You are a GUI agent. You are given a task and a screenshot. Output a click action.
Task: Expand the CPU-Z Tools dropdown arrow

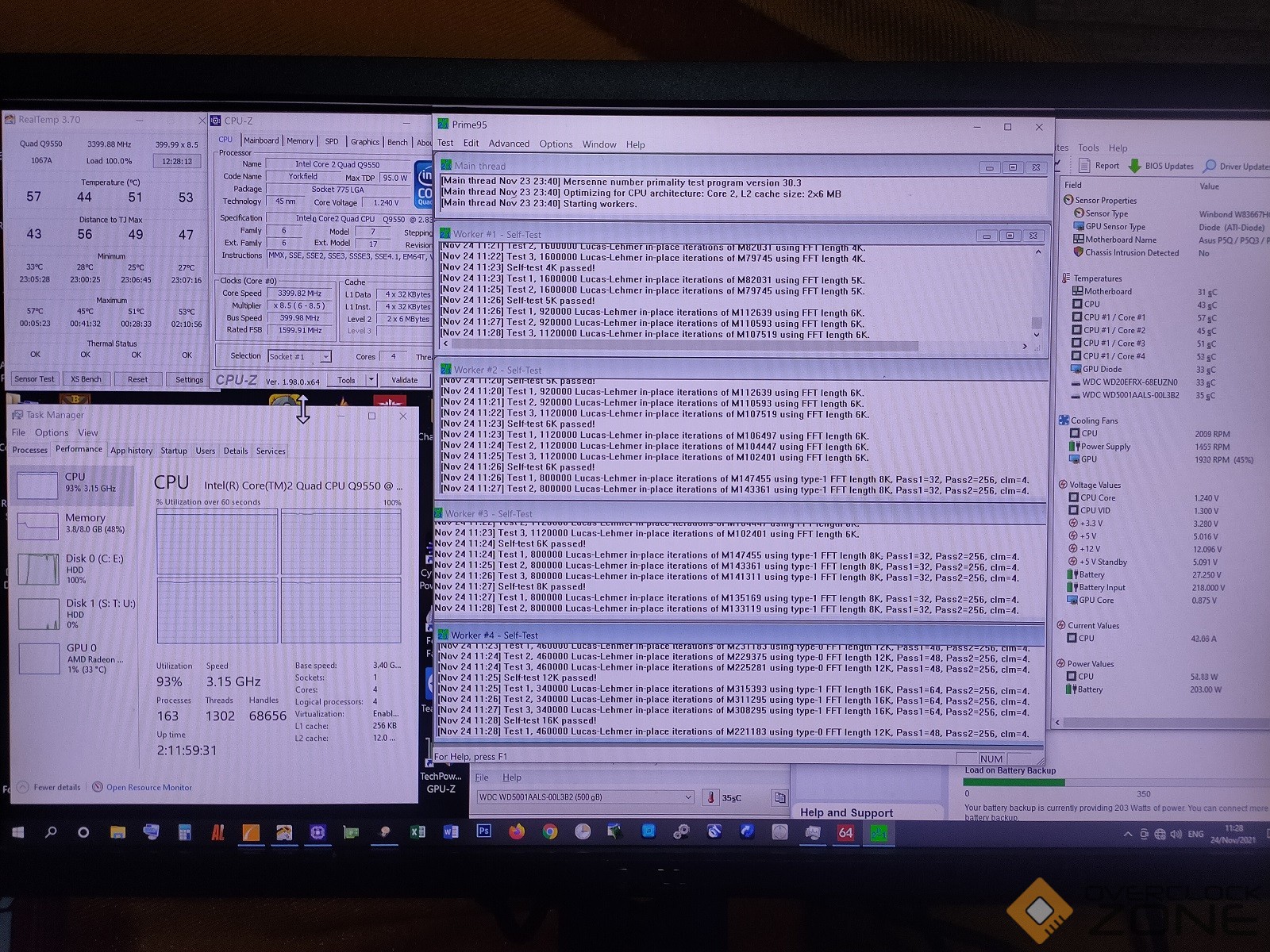click(x=371, y=380)
